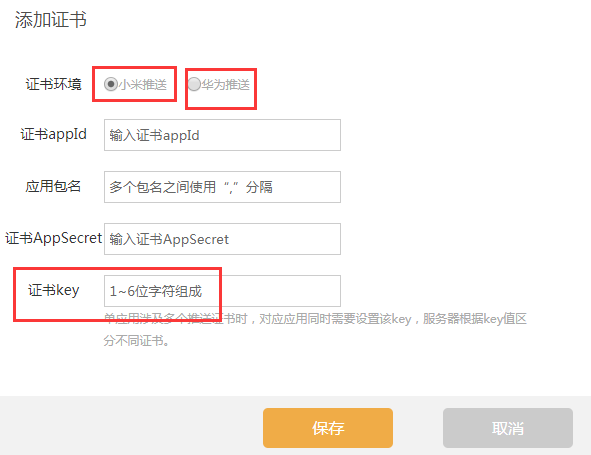The height and width of the screenshot is (455, 591).
Task: Select the 小米推送 radio button
Action: (111, 84)
